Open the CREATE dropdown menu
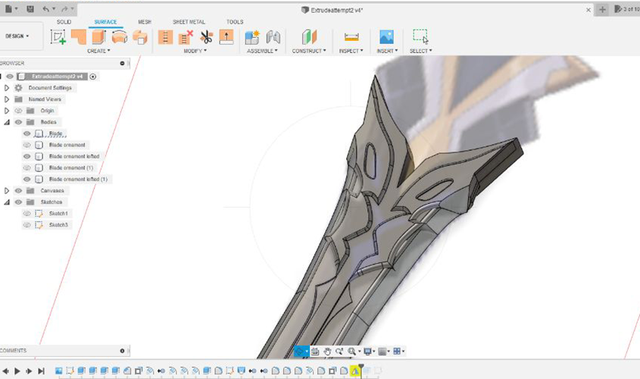The width and height of the screenshot is (640, 379). (98, 51)
